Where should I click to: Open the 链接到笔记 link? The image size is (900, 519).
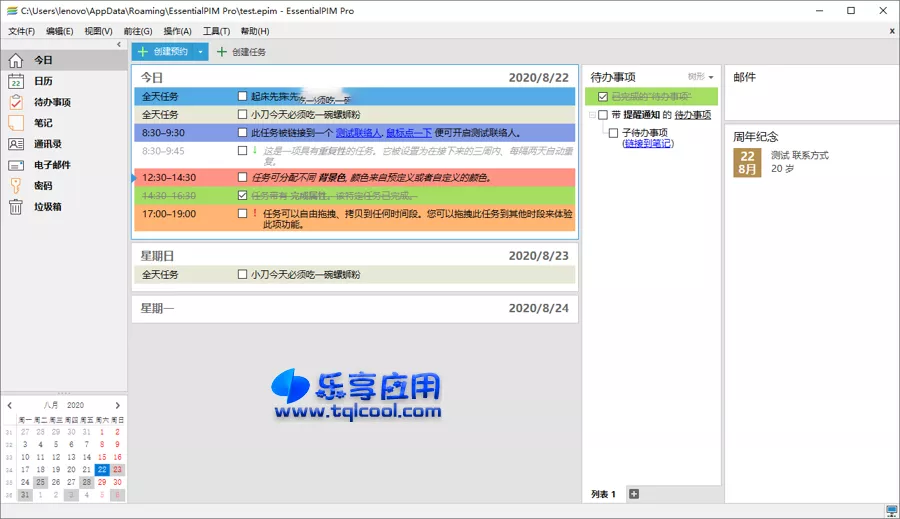[x=647, y=144]
